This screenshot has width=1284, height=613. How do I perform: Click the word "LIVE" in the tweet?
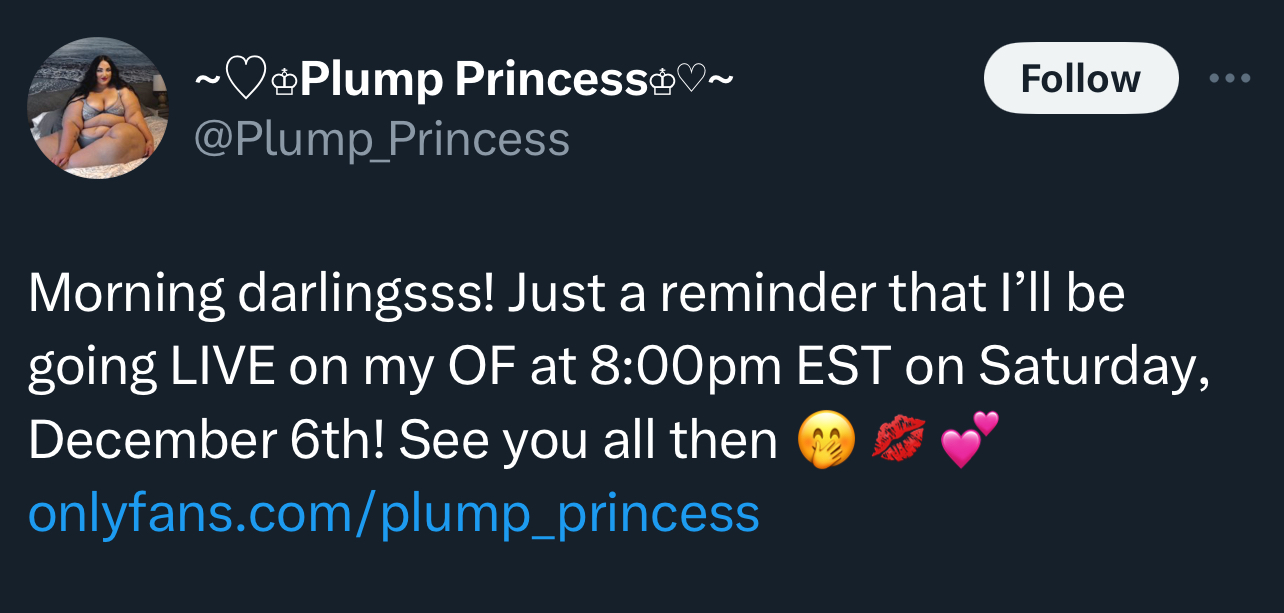click(x=222, y=369)
